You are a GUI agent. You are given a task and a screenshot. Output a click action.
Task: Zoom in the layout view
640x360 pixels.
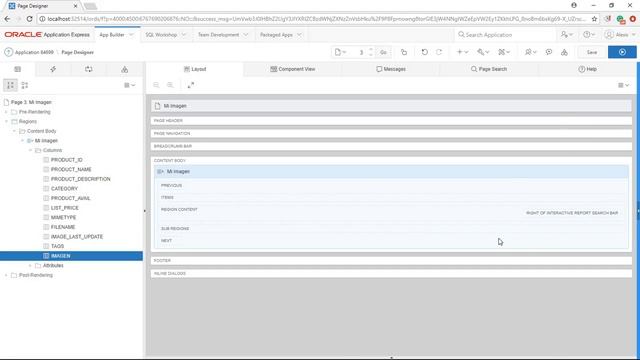tap(170, 85)
